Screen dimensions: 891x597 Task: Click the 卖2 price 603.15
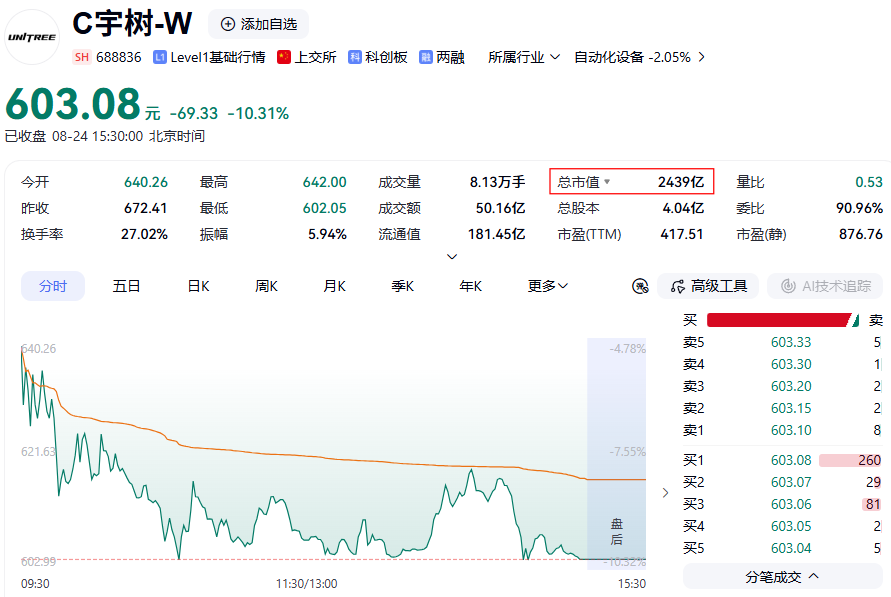click(790, 408)
